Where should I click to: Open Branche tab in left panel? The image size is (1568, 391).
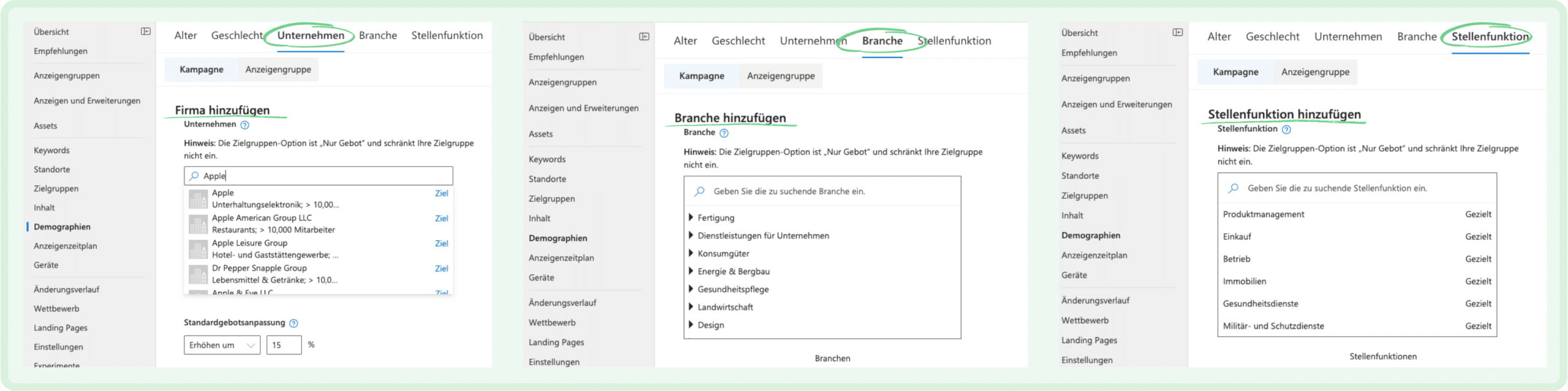click(378, 35)
